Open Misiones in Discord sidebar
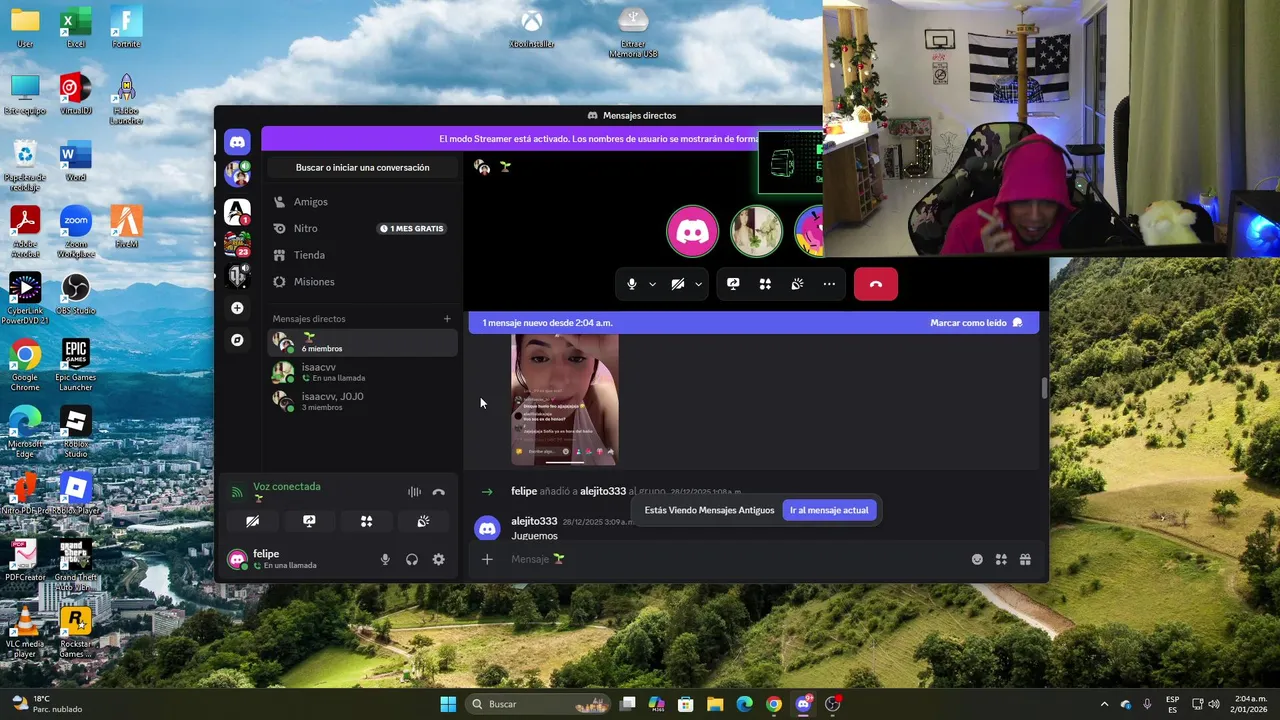 click(361, 282)
